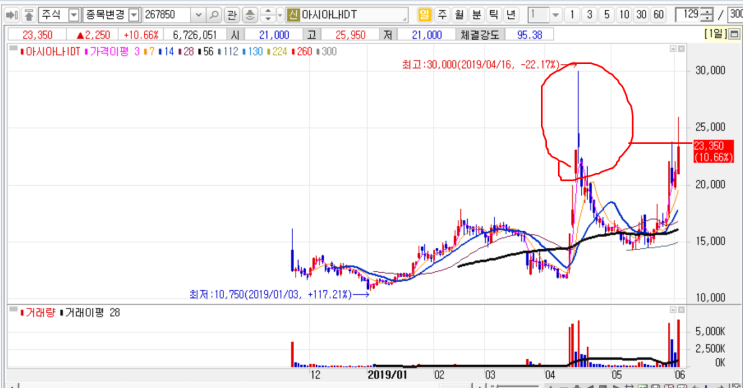Screen dimensions: 743x388
Task: Click the 3 interval button
Action: point(589,15)
